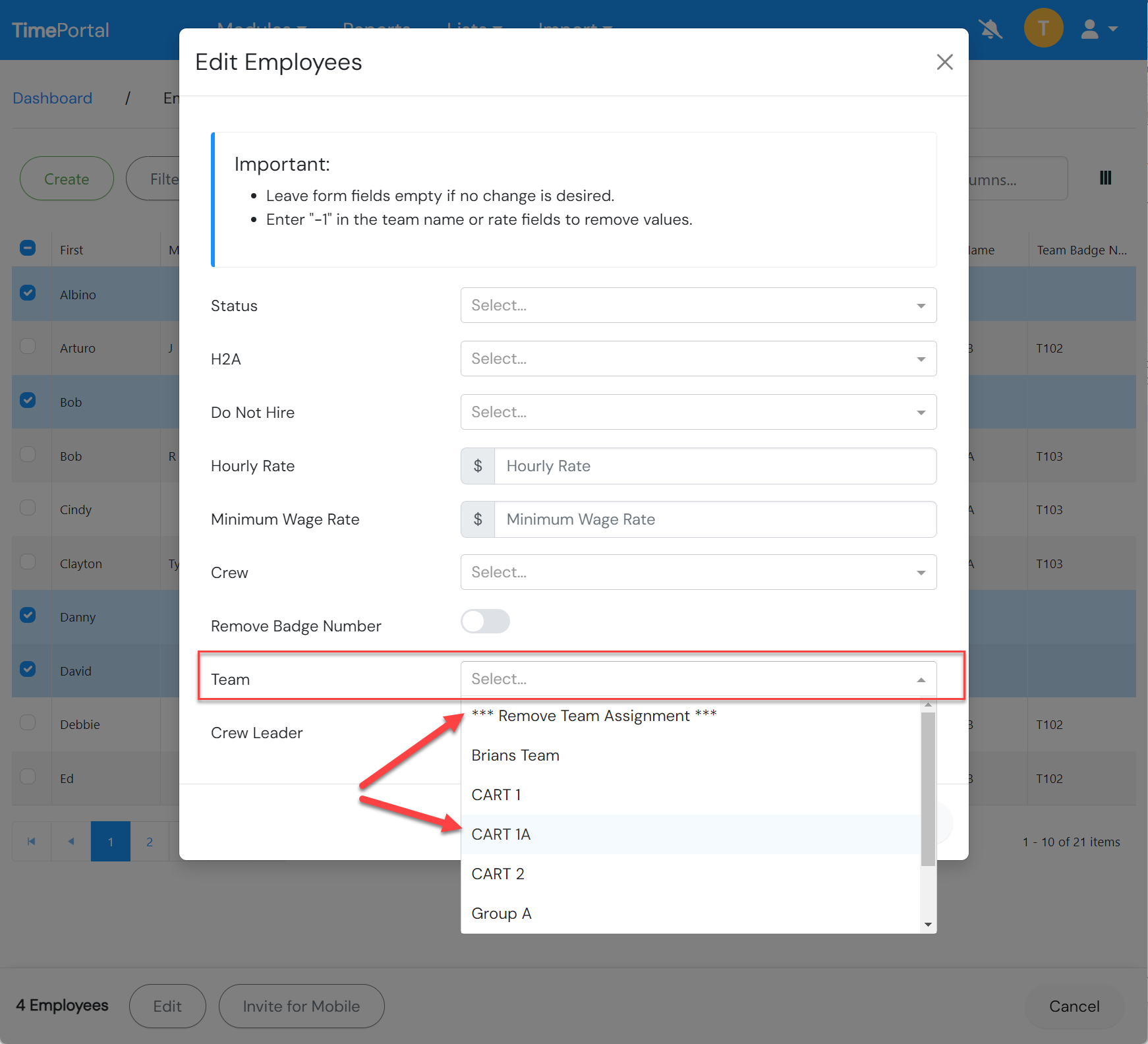Image resolution: width=1148 pixels, height=1044 pixels.
Task: Jump to first page using pagination icon
Action: pyautogui.click(x=31, y=841)
